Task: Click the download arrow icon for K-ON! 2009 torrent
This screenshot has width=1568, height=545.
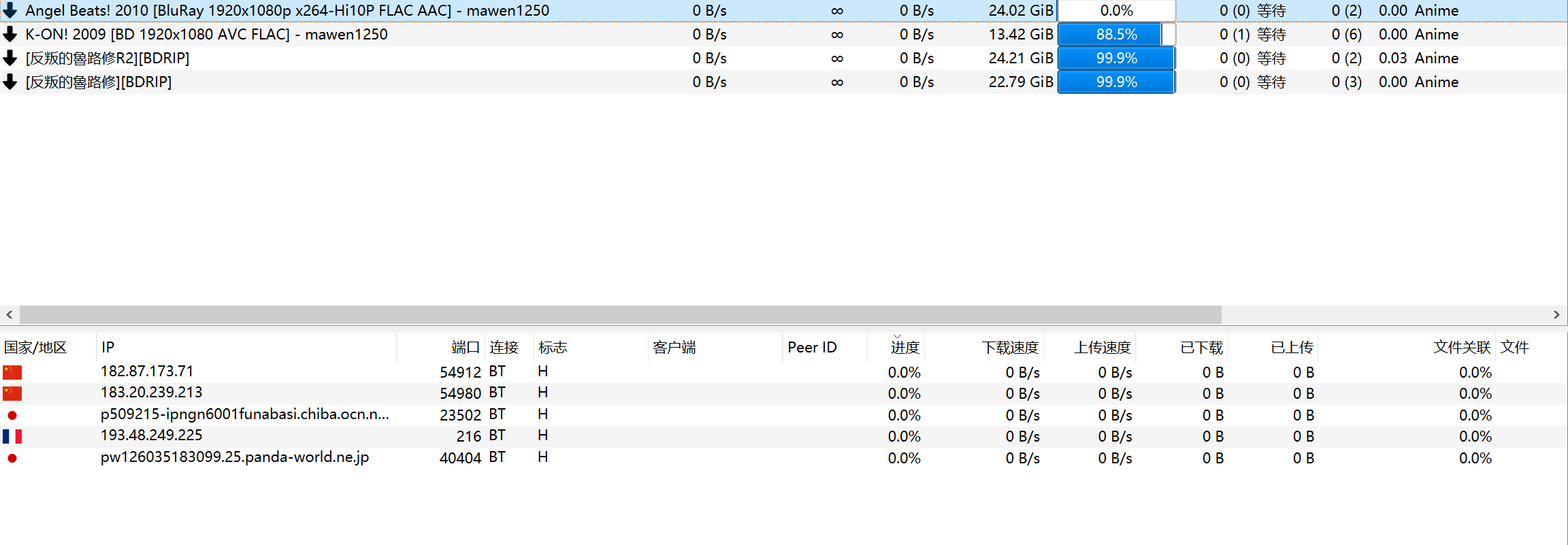Action: click(10, 34)
